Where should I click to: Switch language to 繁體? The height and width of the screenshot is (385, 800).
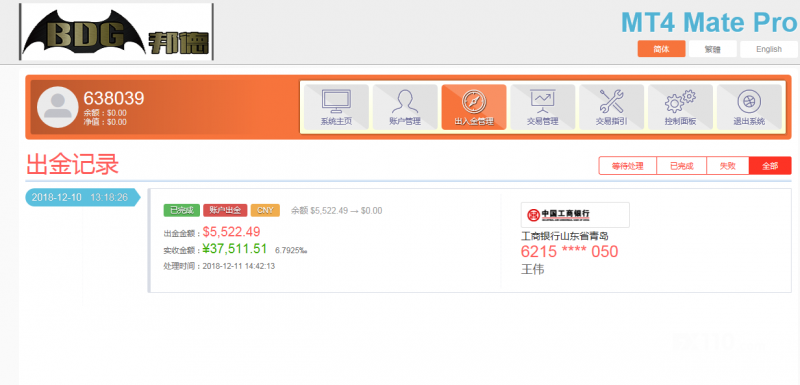pos(713,49)
